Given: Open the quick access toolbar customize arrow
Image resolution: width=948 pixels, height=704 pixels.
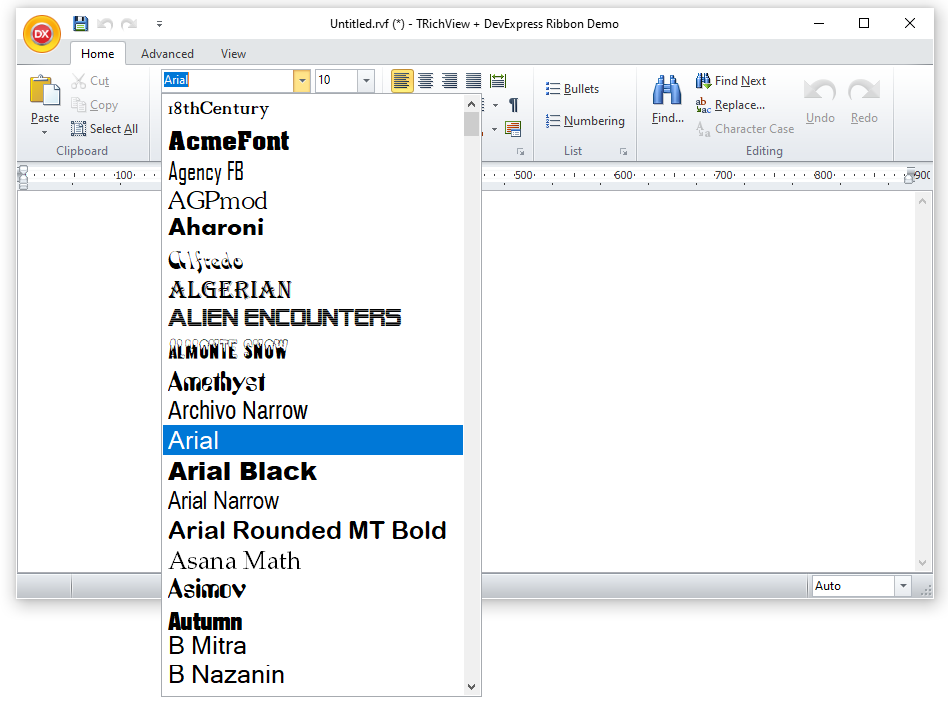Looking at the screenshot, I should tap(159, 24).
